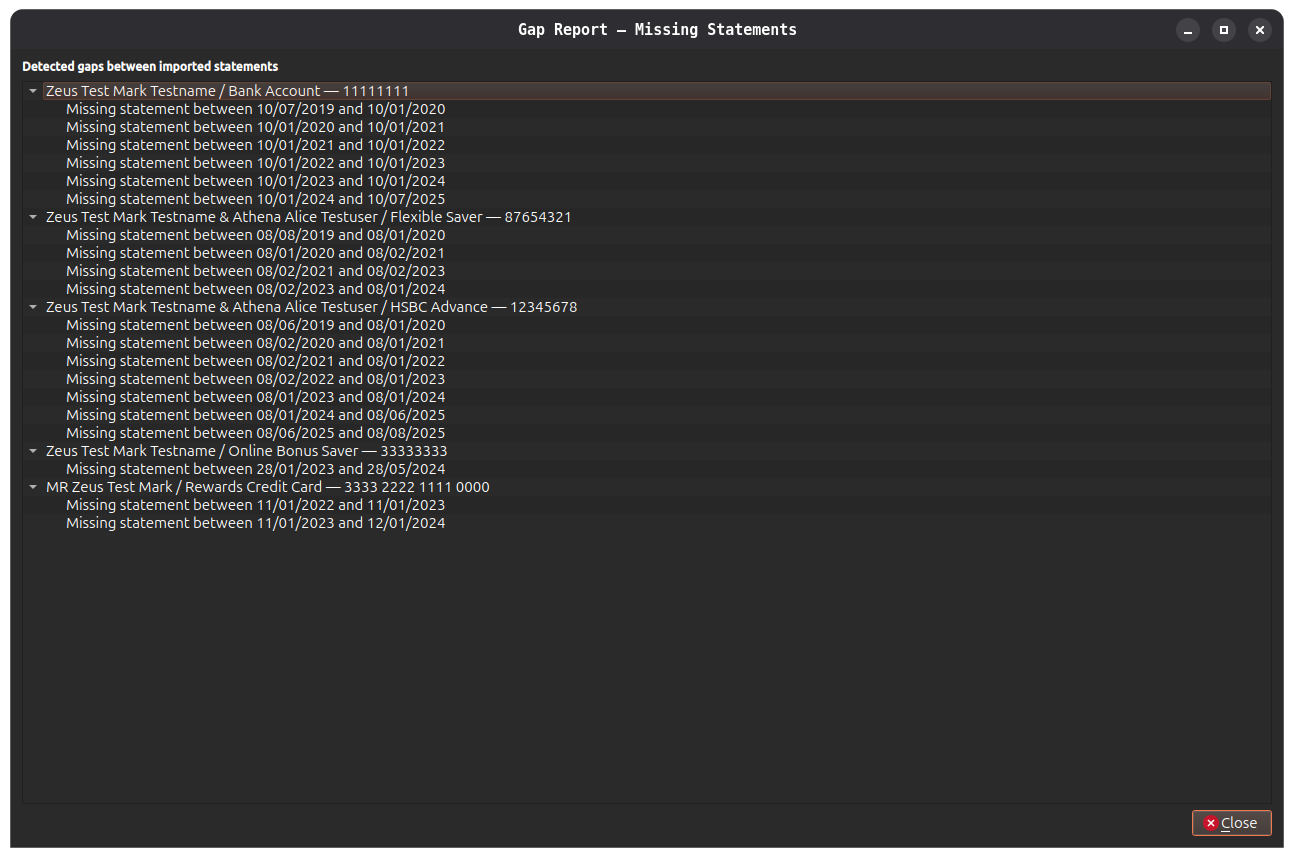Select gap between 11/01/2023 and 12/01/2024

coord(667,523)
